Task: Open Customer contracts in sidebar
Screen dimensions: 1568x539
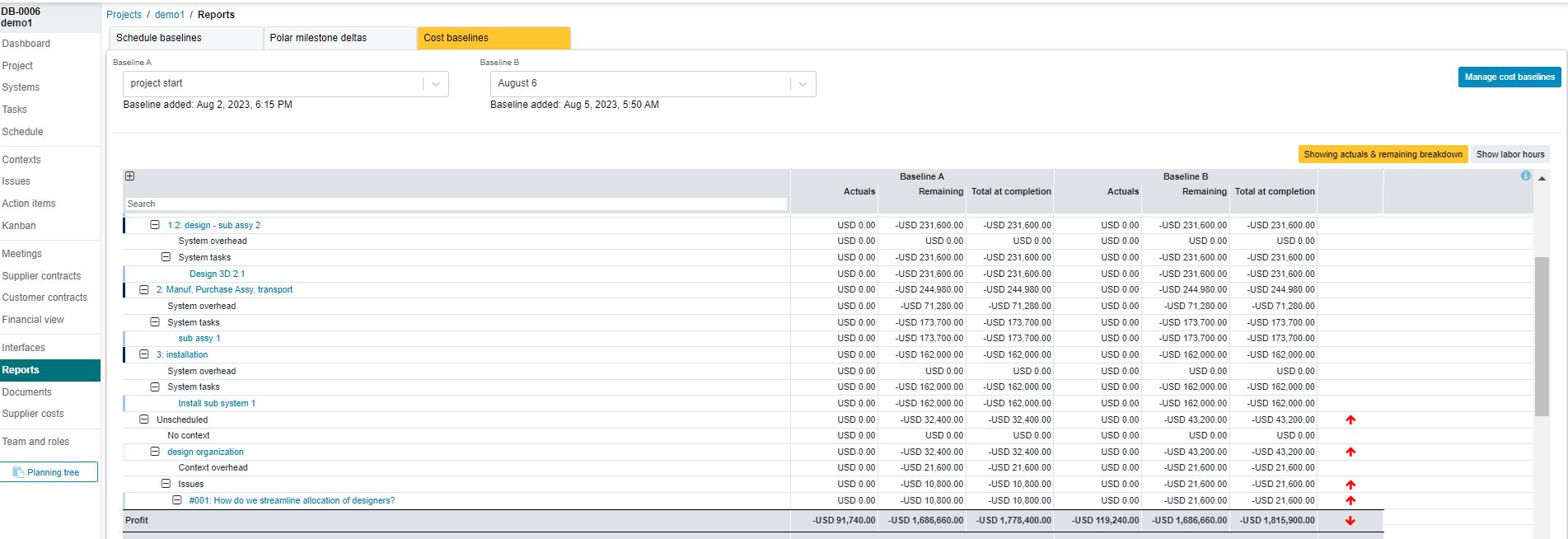Action: (44, 298)
